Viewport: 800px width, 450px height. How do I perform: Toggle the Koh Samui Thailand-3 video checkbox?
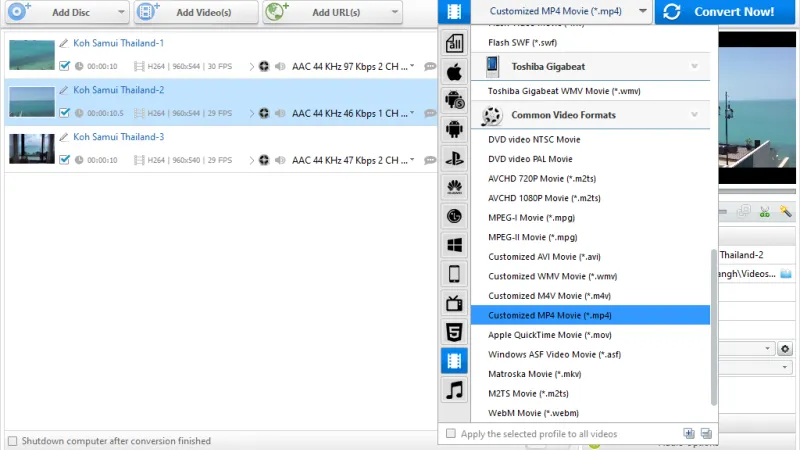click(x=65, y=159)
